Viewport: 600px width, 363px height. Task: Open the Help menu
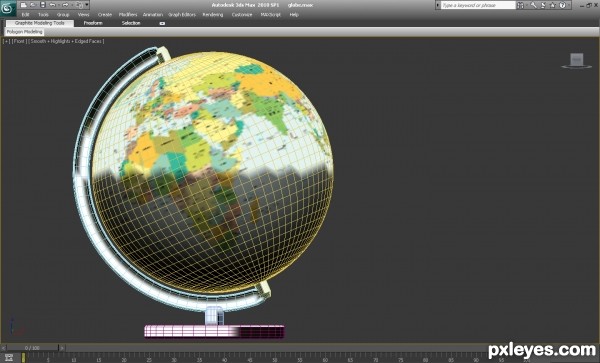pos(294,15)
